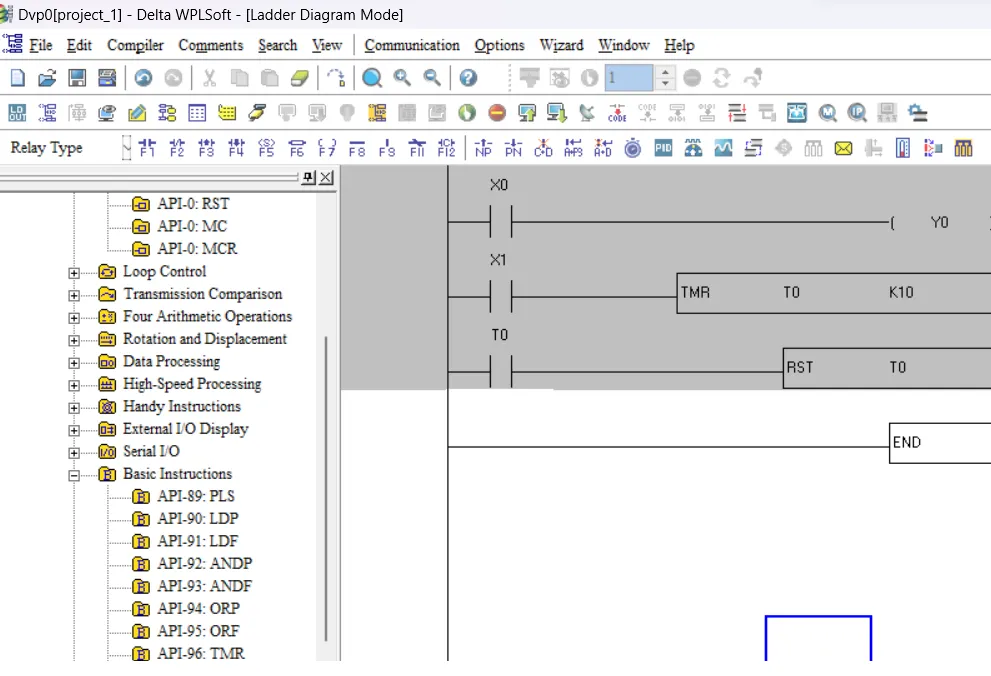Select API-89: PLS in the tree
Image resolution: width=991 pixels, height=676 pixels.
[x=196, y=496]
